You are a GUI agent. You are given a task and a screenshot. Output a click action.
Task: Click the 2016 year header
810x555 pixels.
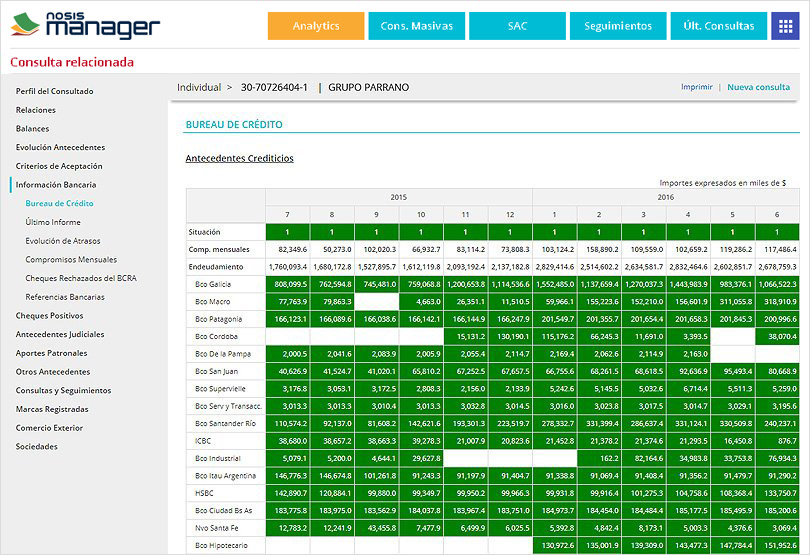pos(665,197)
